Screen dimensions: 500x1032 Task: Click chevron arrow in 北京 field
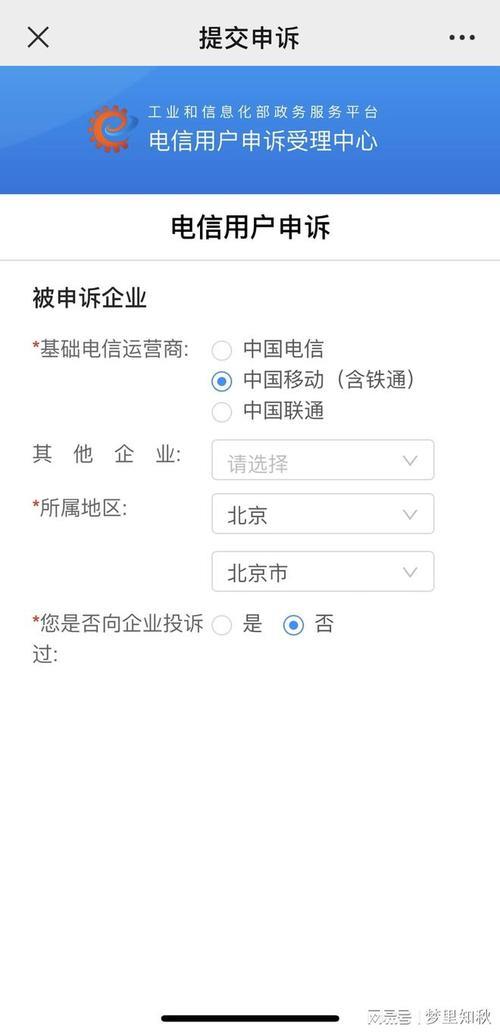tap(410, 514)
